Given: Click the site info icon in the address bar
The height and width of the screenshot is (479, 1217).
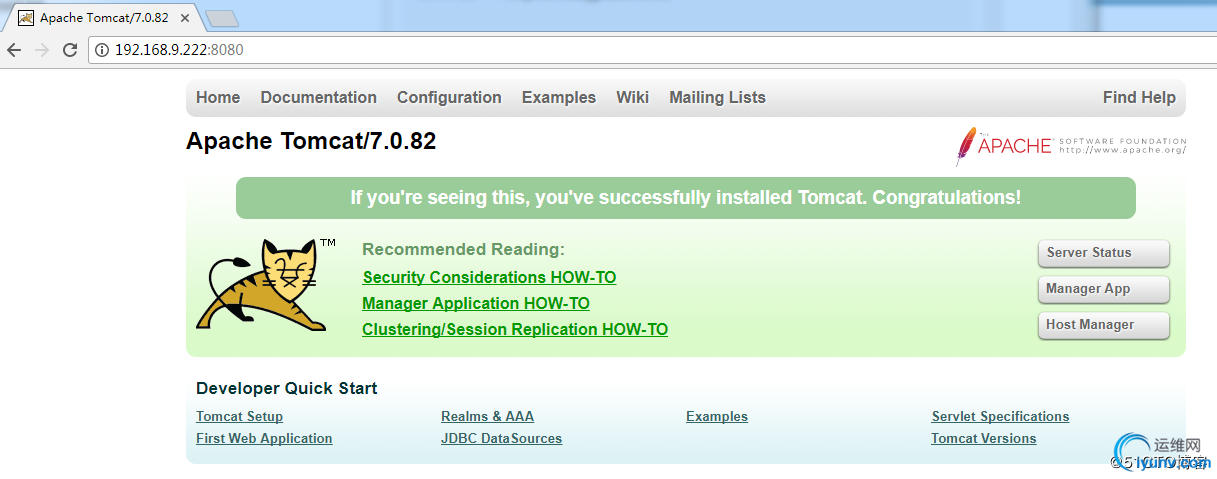Looking at the screenshot, I should 103,50.
